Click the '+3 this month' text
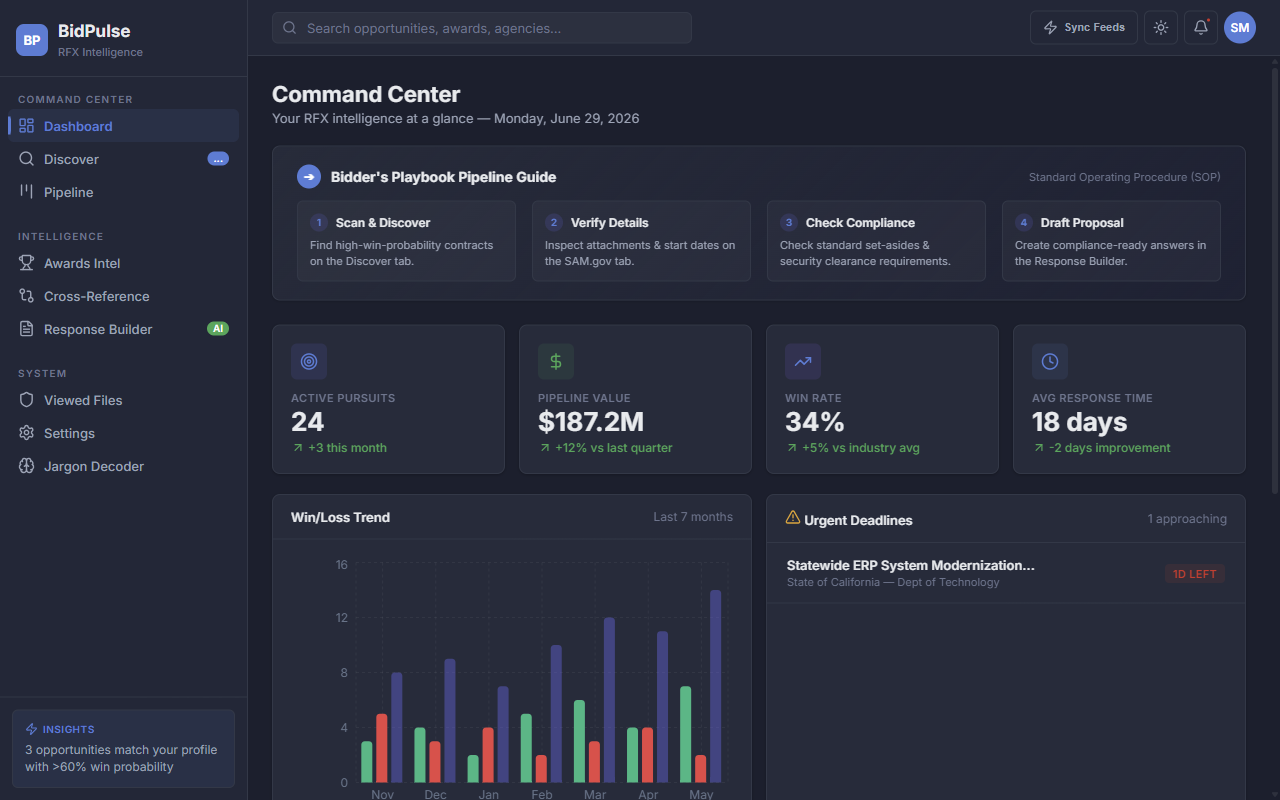1280x800 pixels. pos(347,448)
